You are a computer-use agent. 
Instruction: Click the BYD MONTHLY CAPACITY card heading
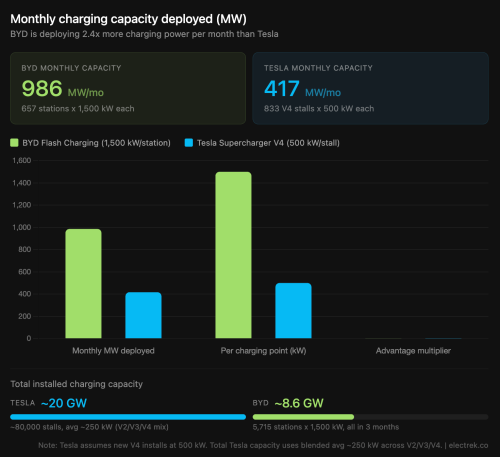point(71,68)
